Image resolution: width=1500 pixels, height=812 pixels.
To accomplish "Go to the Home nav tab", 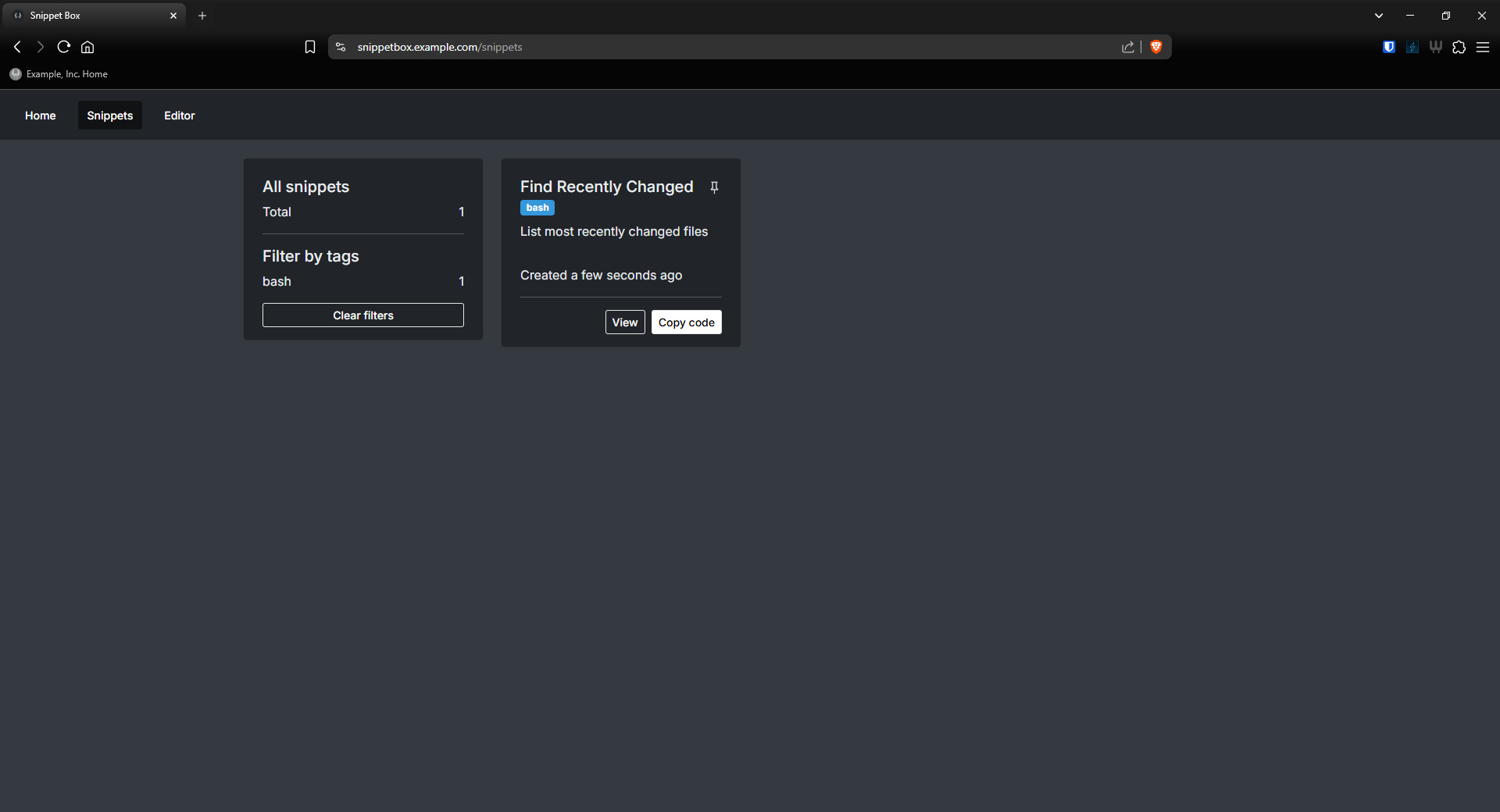I will [41, 116].
